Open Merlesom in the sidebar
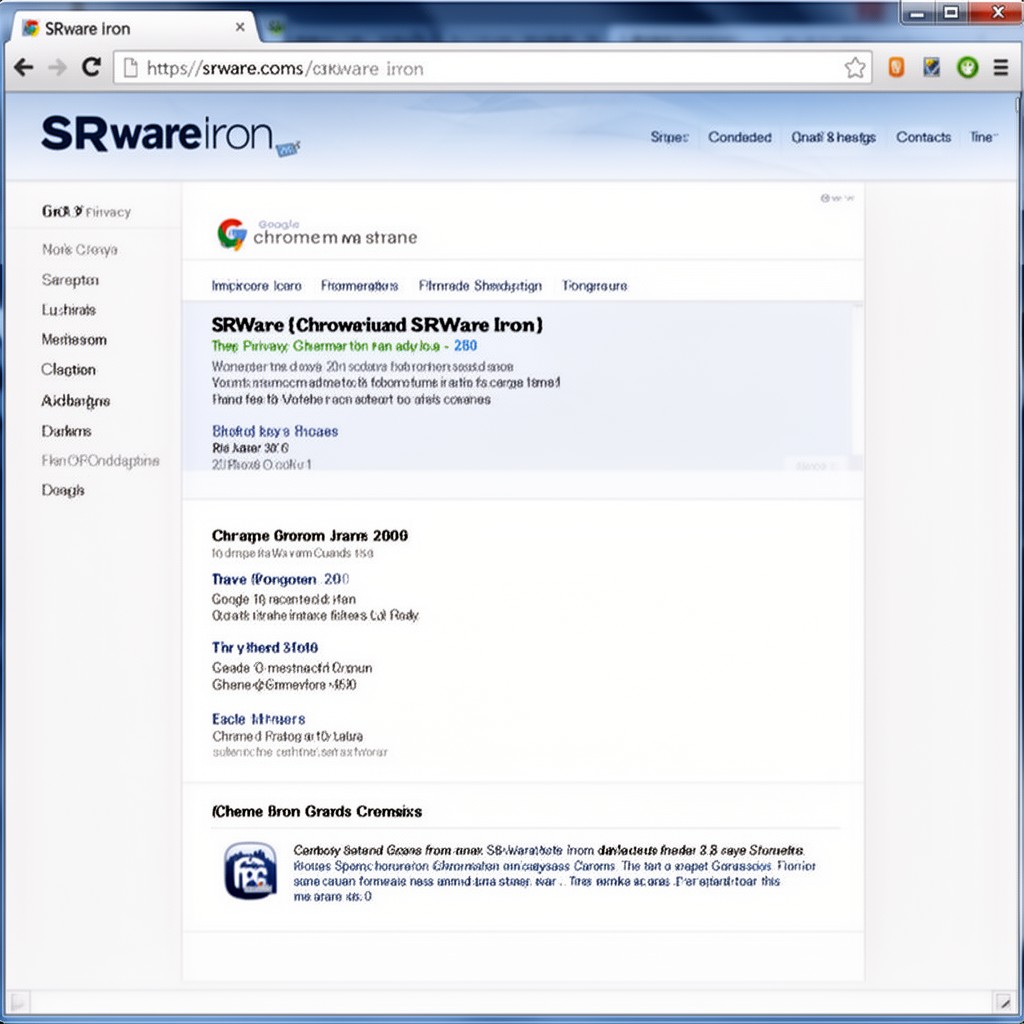Image resolution: width=1024 pixels, height=1024 pixels. pyautogui.click(x=74, y=340)
